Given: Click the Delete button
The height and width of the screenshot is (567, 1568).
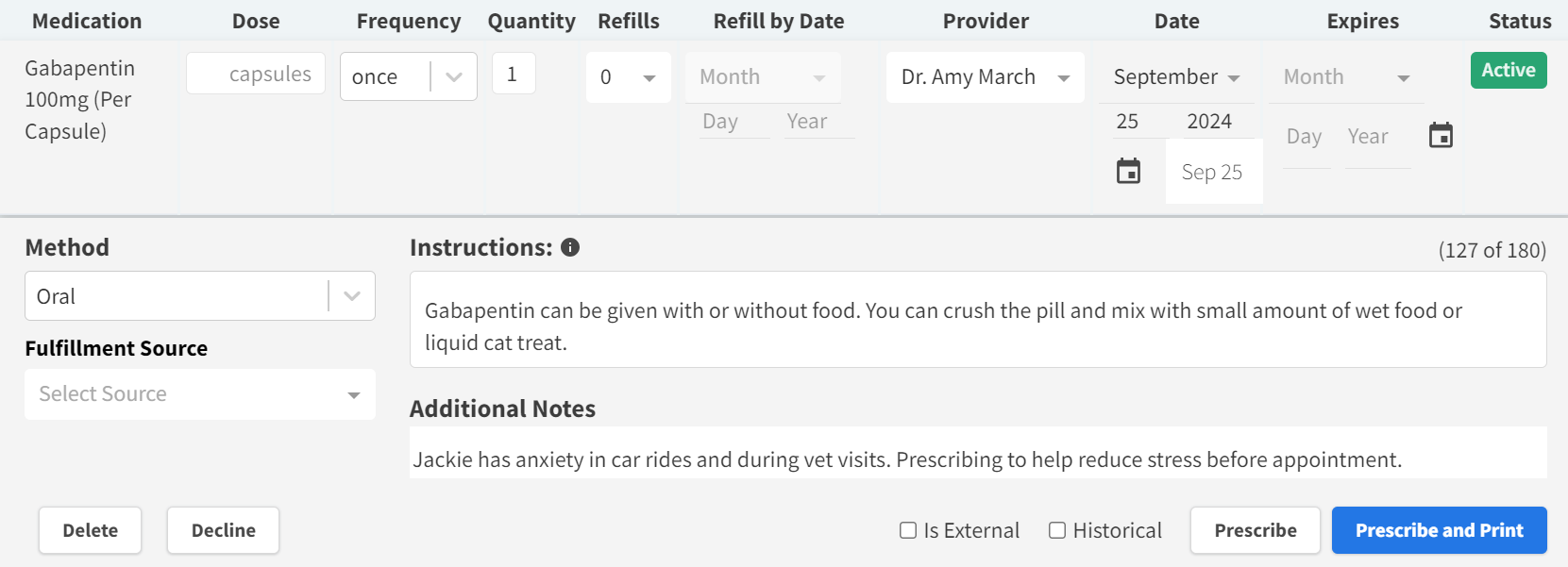Looking at the screenshot, I should coord(90,530).
